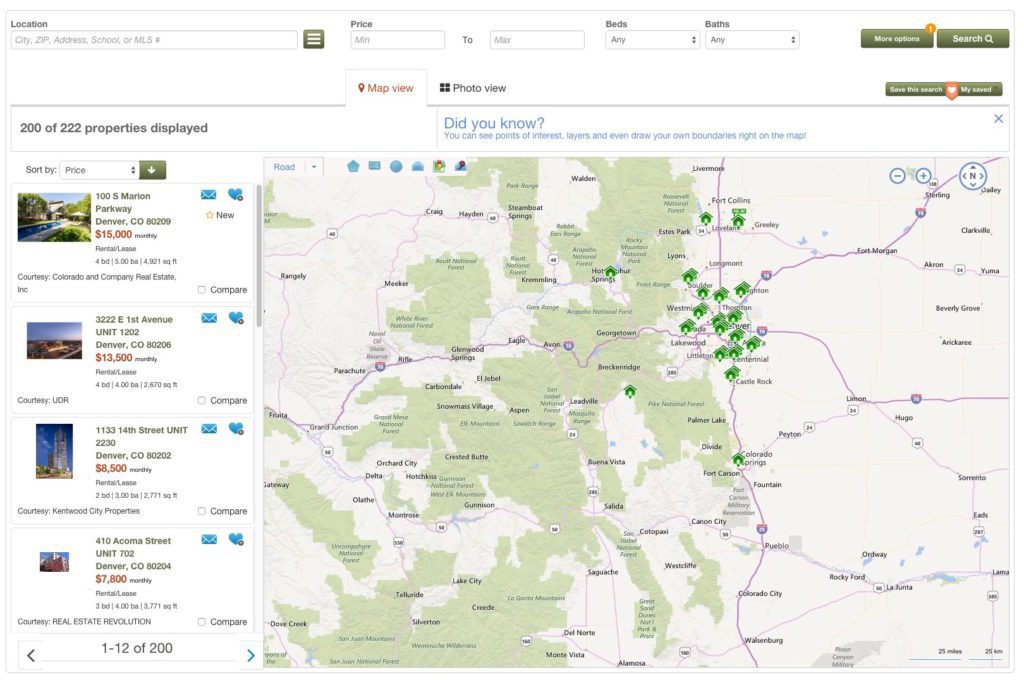The width and height of the screenshot is (1024, 680).
Task: Favorite the 1133 14th Street listing
Action: (x=236, y=429)
